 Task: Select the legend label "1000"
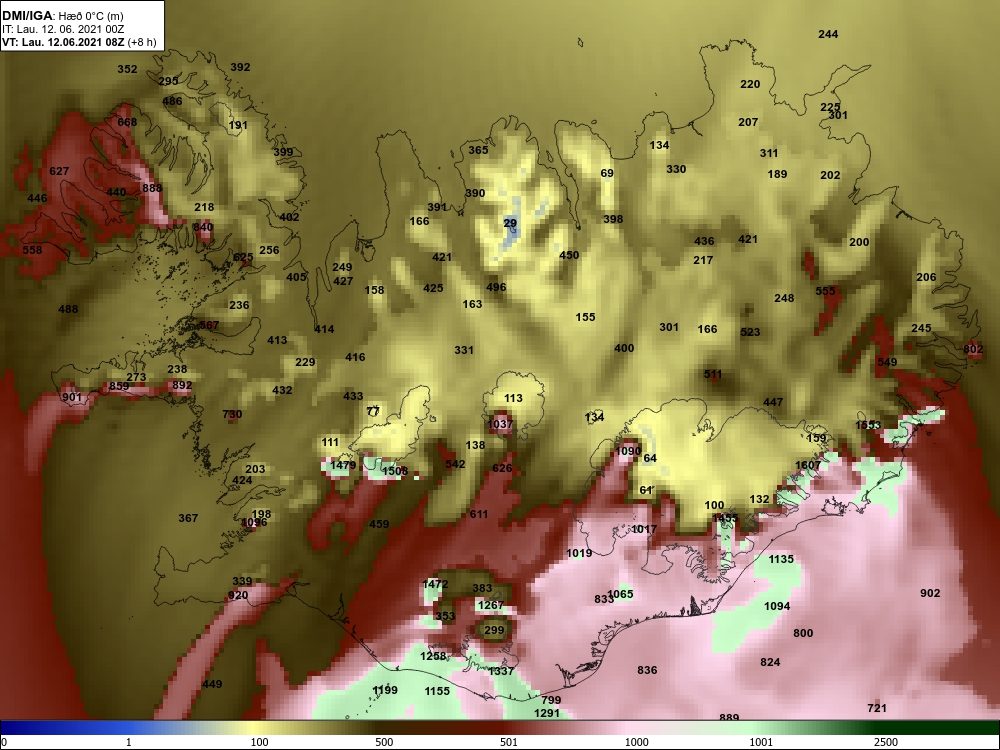point(636,742)
